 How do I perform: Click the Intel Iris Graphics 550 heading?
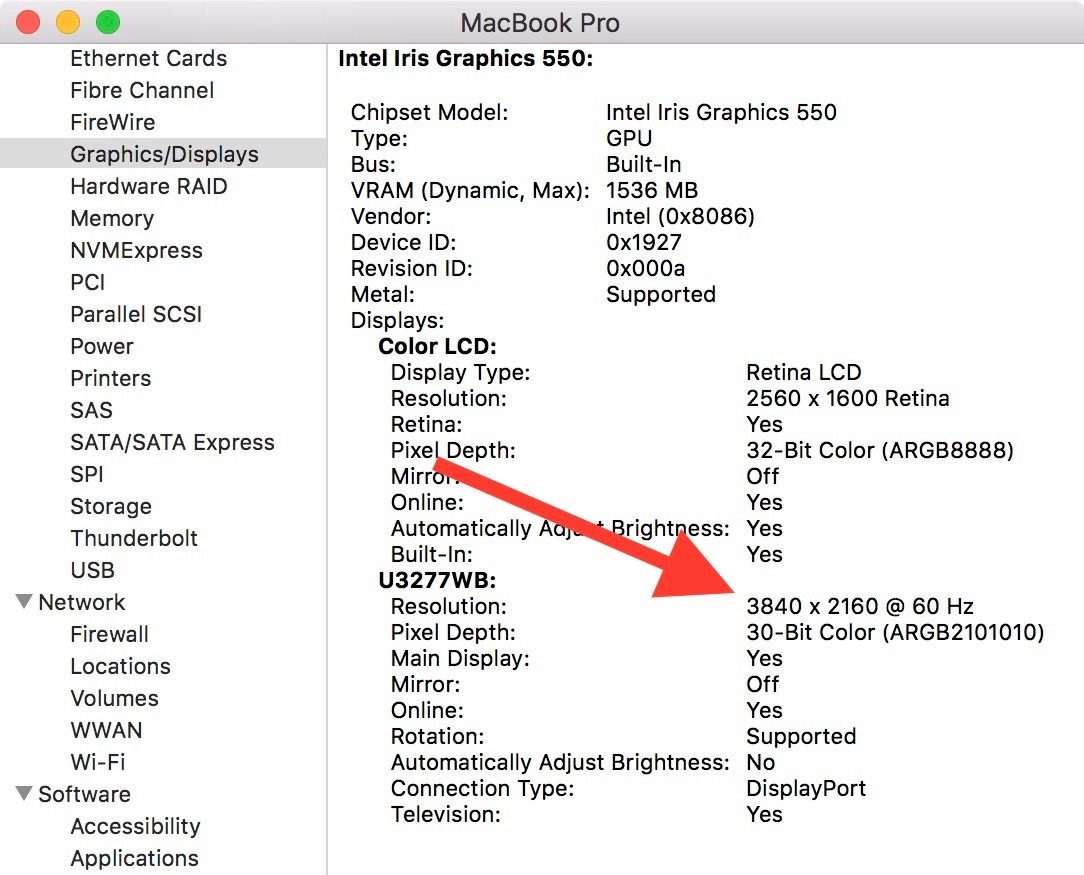[x=465, y=59]
